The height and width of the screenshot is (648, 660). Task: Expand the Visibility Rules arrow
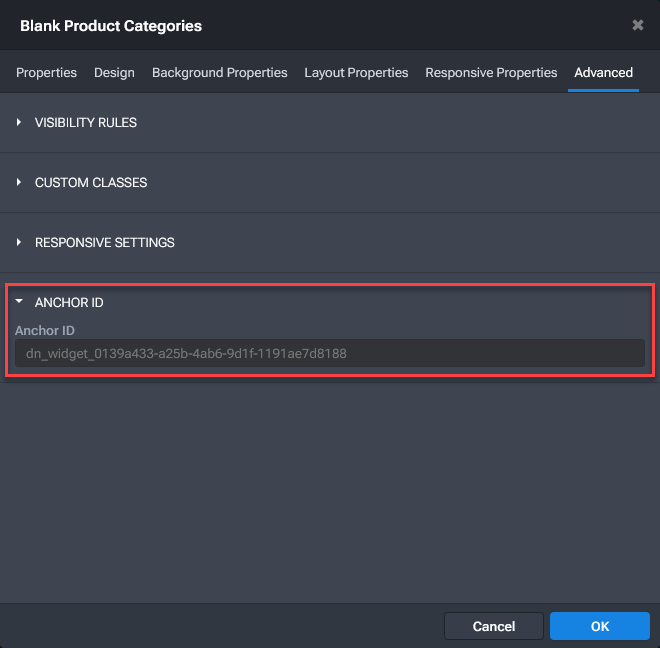(x=19, y=122)
